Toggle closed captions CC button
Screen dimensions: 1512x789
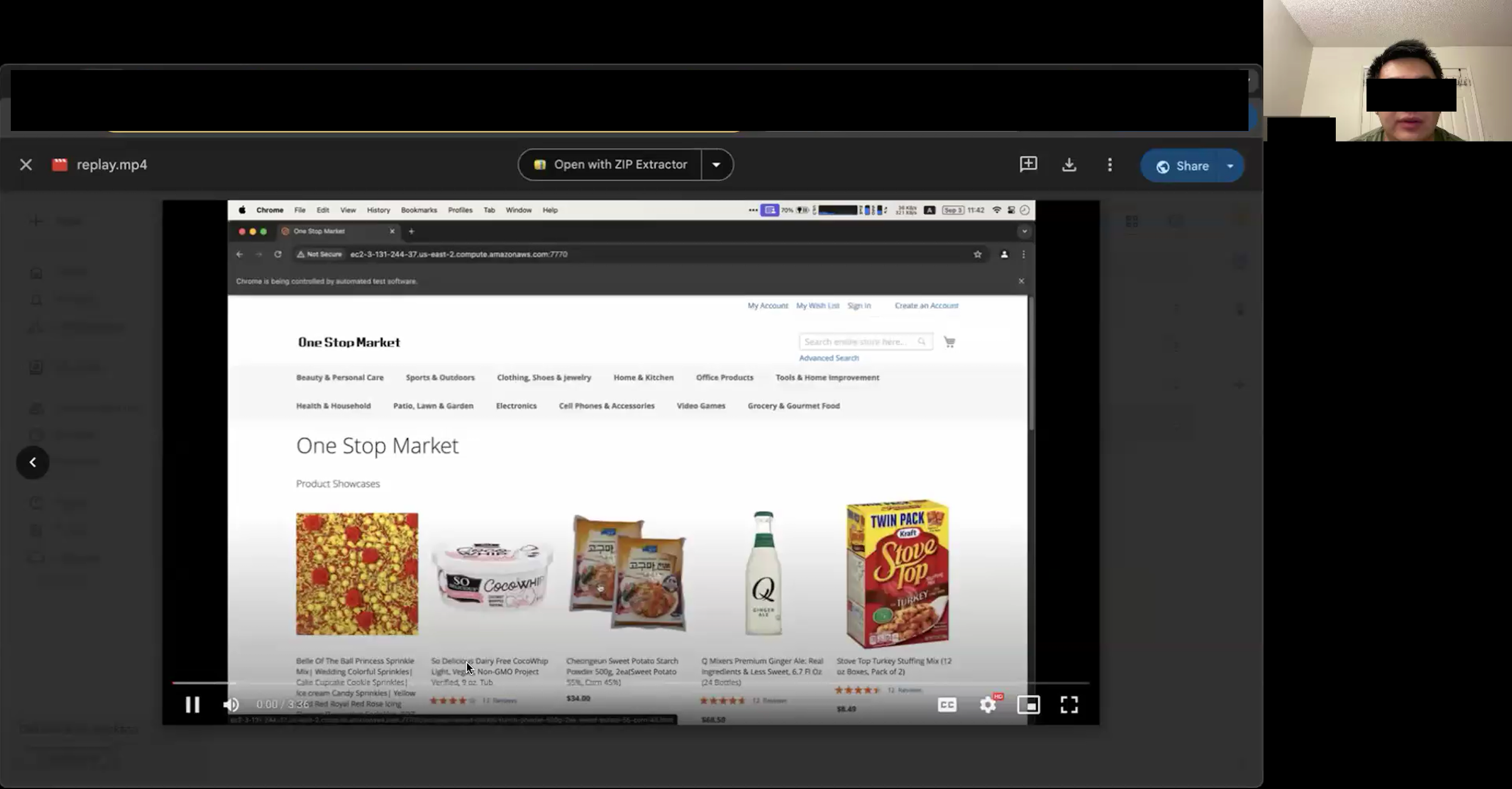(x=947, y=704)
